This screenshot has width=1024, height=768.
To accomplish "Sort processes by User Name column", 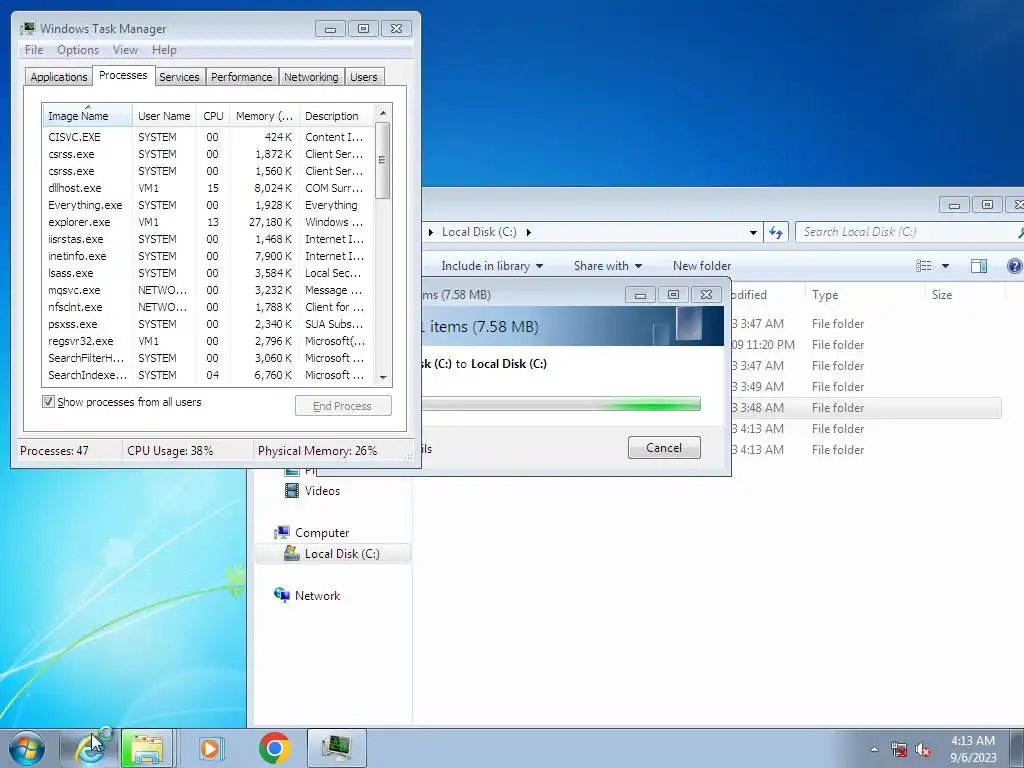I will (164, 116).
